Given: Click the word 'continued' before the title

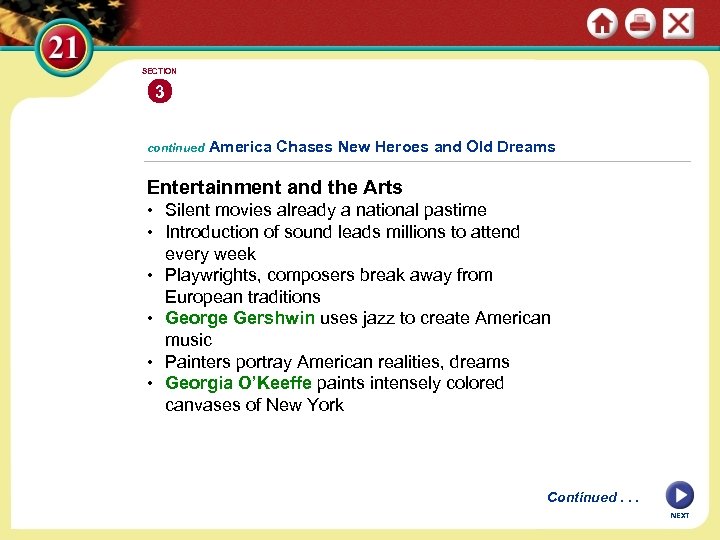Looking at the screenshot, I should [176, 148].
